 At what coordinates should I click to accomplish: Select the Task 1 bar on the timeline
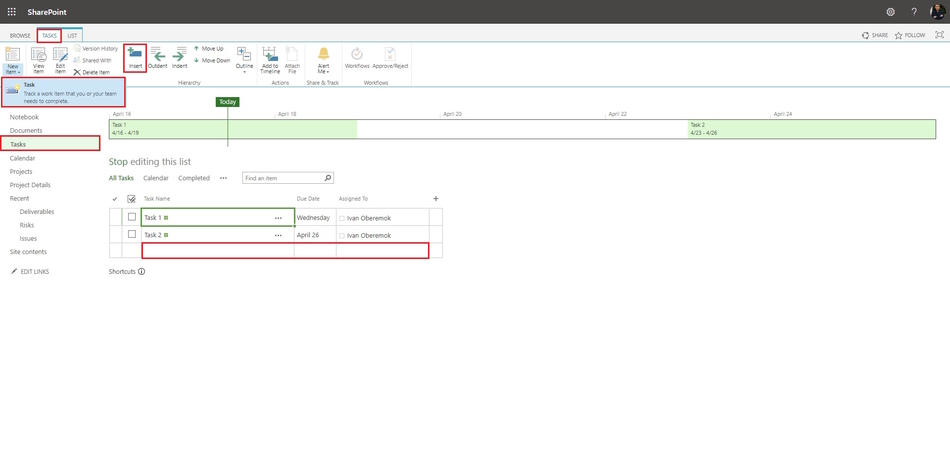233,129
